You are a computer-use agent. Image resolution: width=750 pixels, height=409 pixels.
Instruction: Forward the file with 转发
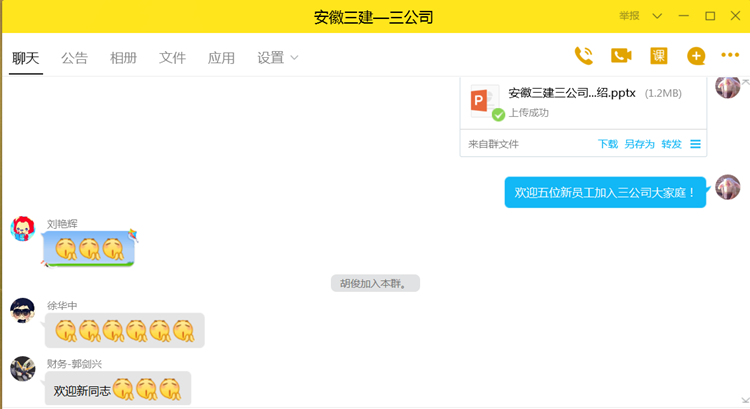click(x=671, y=144)
